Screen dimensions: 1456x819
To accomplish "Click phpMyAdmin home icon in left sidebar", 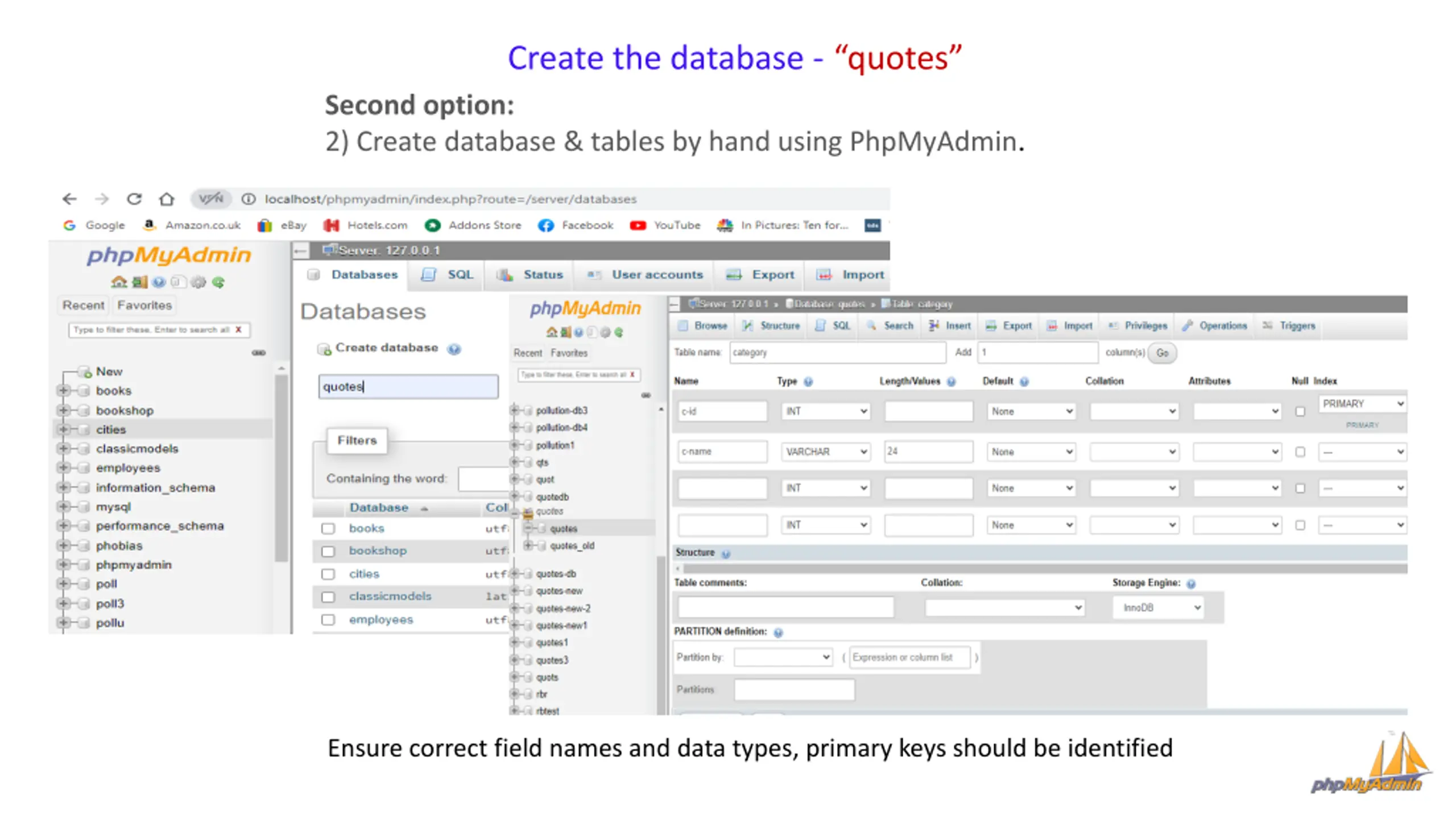I will pyautogui.click(x=118, y=282).
